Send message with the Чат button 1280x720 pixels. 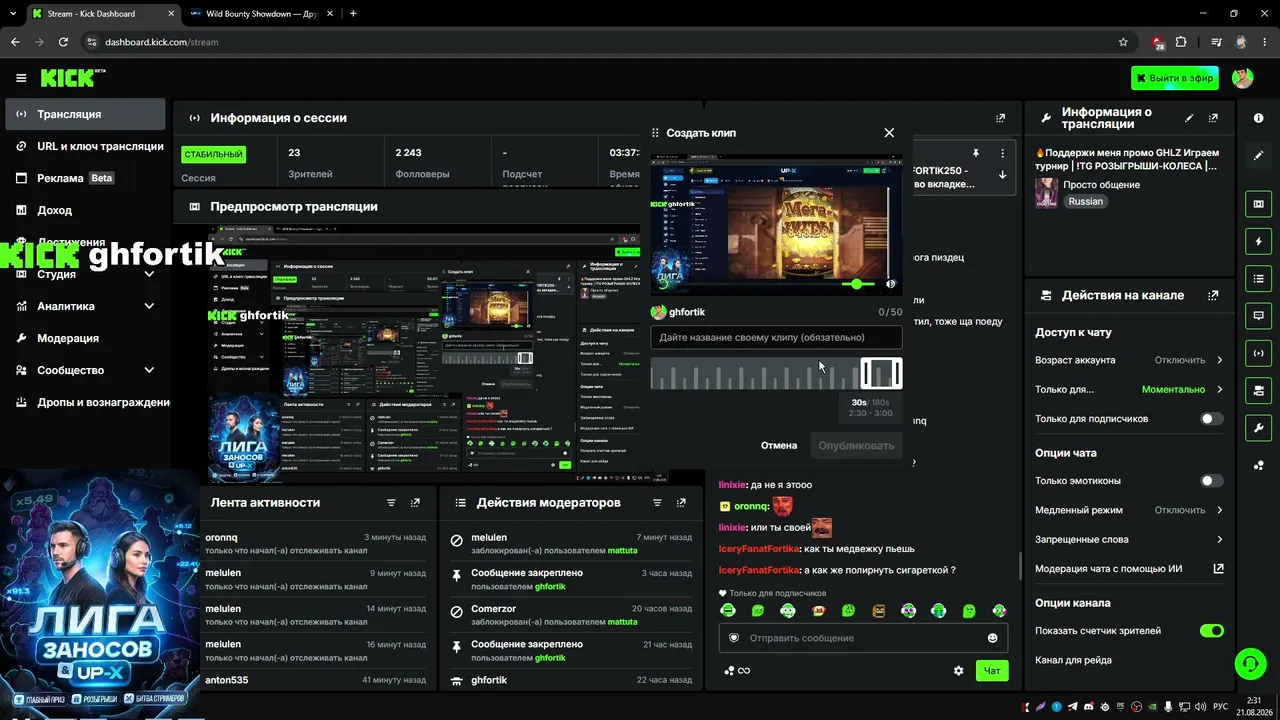tap(992, 671)
